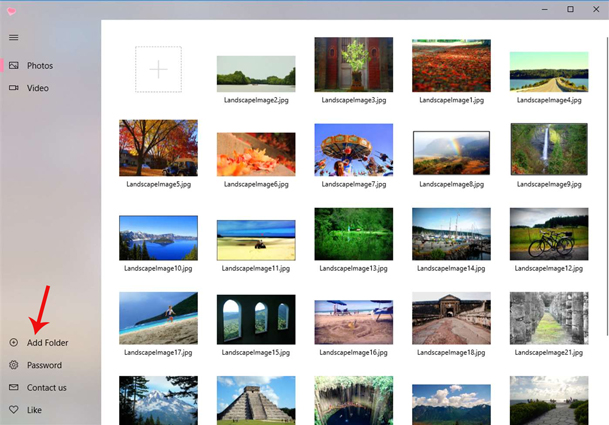This screenshot has height=425, width=609.
Task: Open the cenote cave thumbnail
Action: click(x=353, y=401)
